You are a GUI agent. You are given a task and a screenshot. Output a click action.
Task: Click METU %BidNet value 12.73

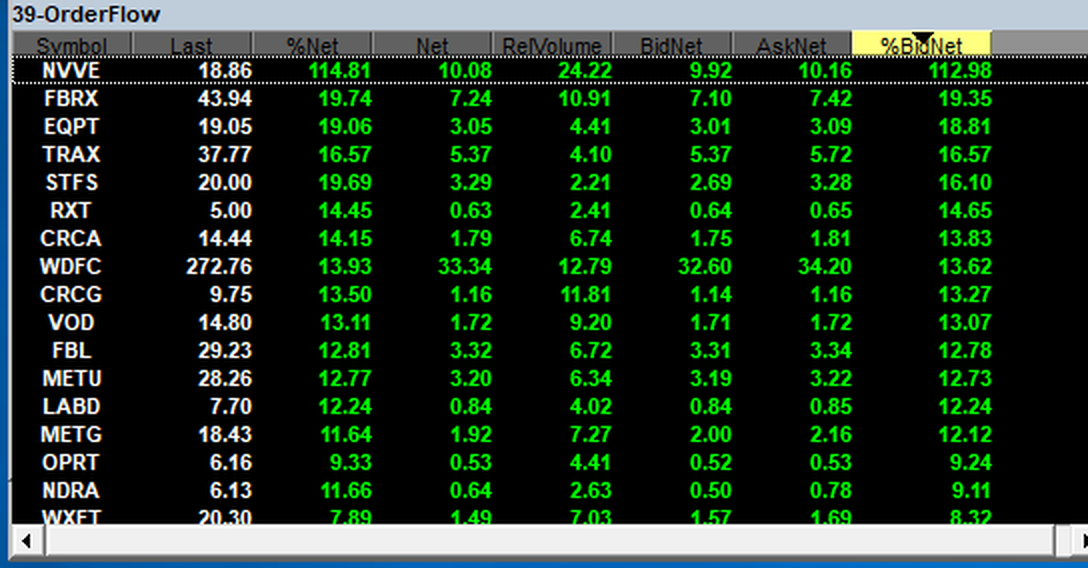(965, 379)
